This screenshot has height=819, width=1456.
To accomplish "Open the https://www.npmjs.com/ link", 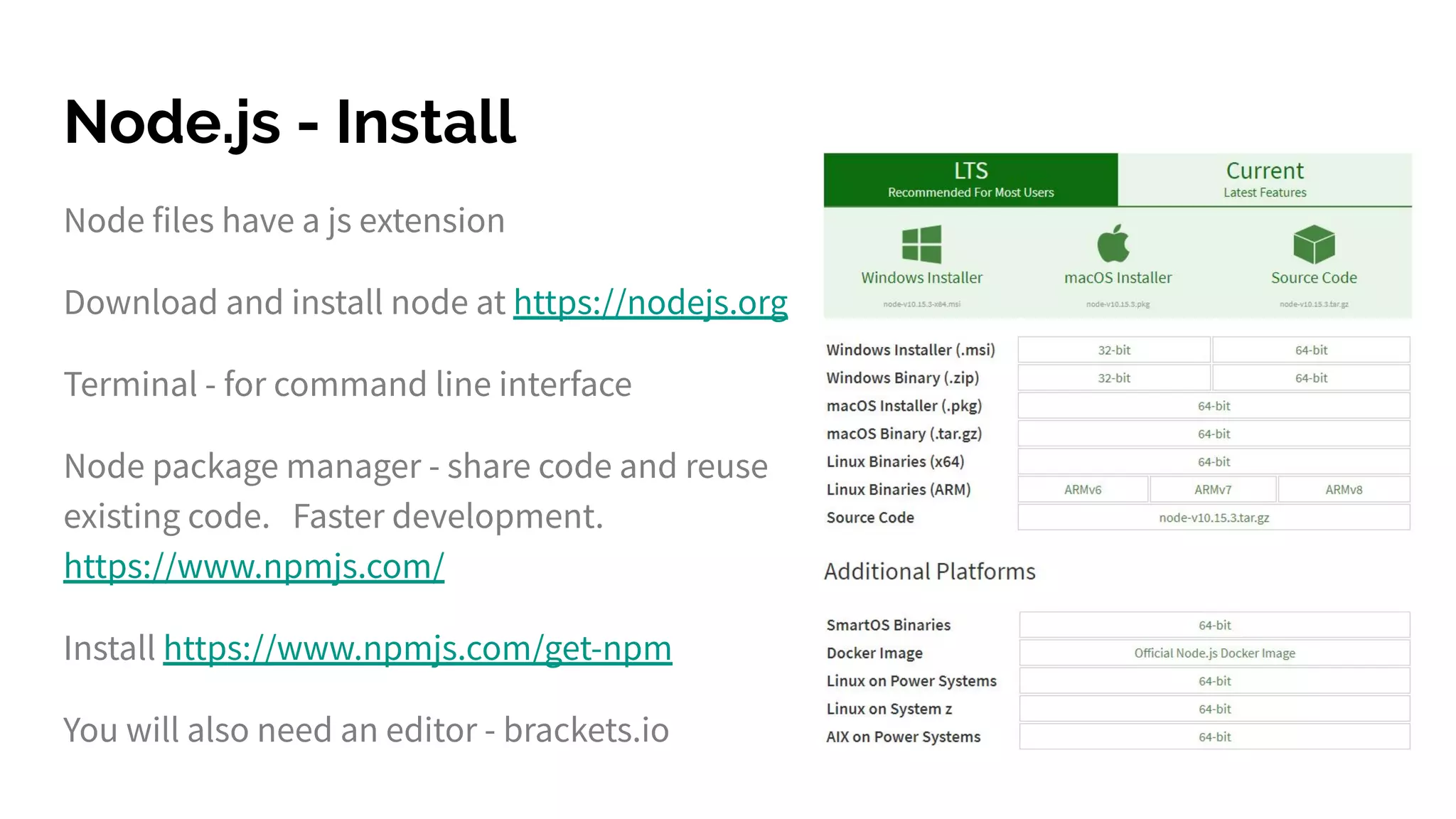I will point(254,567).
